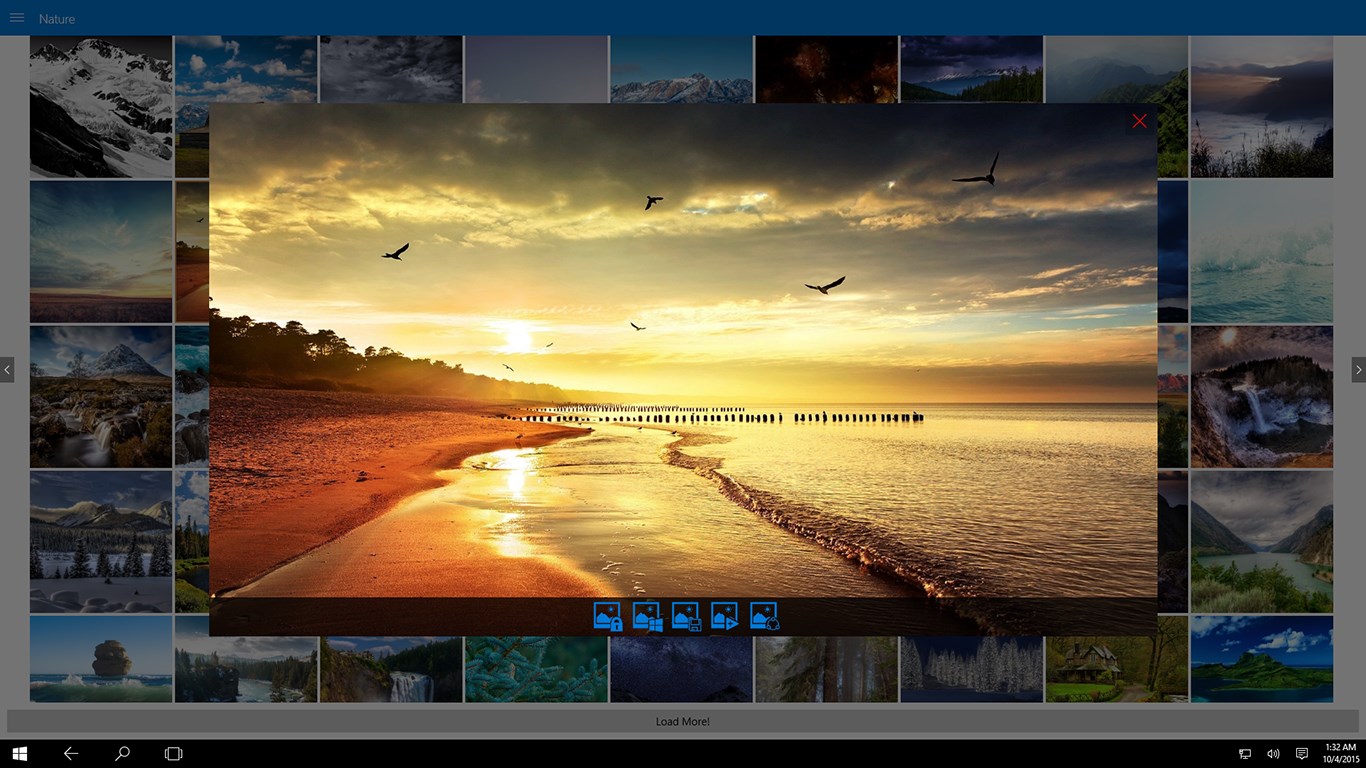Close the image preview with red X
The width and height of the screenshot is (1366, 768).
point(1139,121)
